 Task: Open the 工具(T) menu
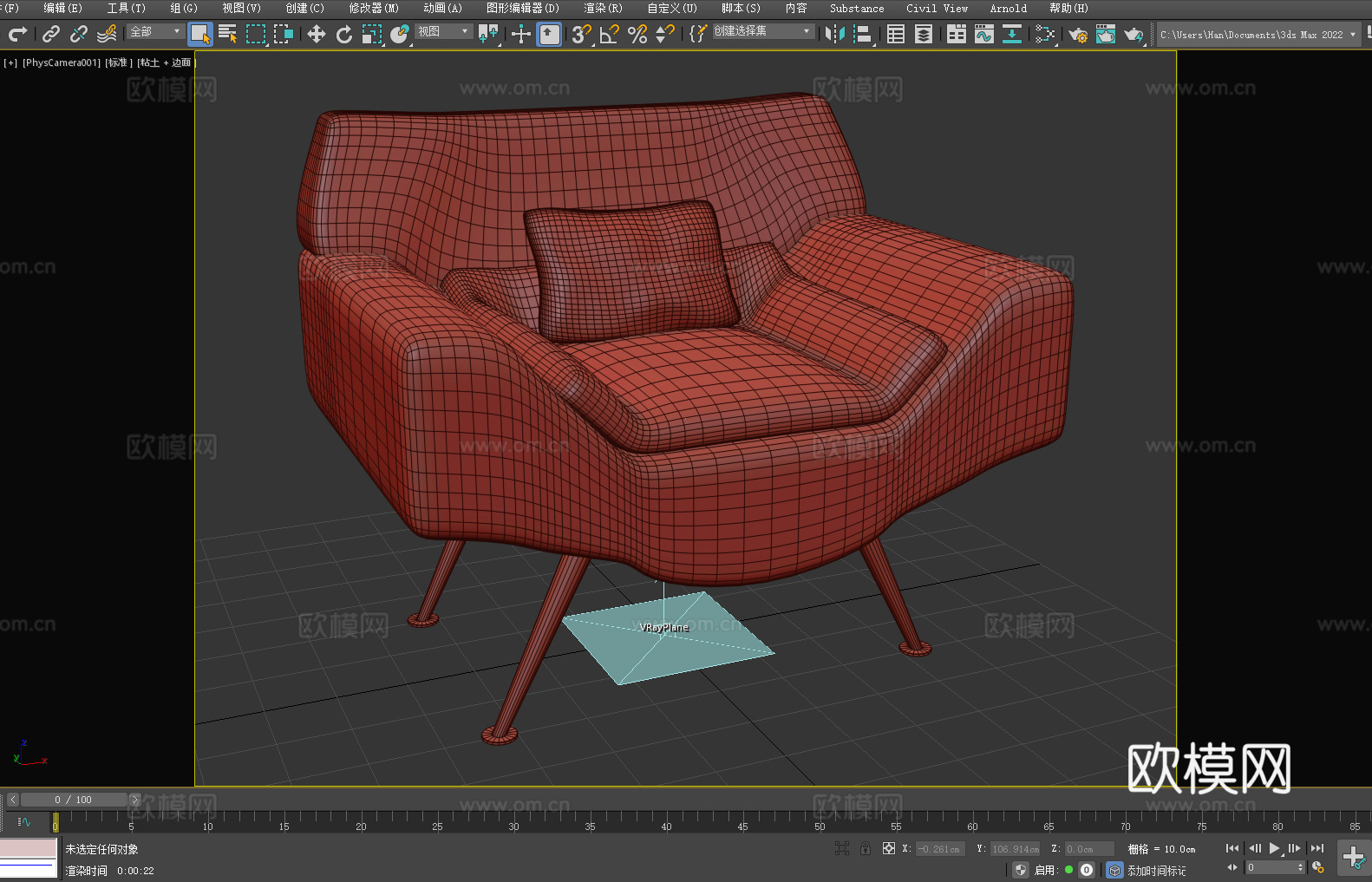click(127, 8)
